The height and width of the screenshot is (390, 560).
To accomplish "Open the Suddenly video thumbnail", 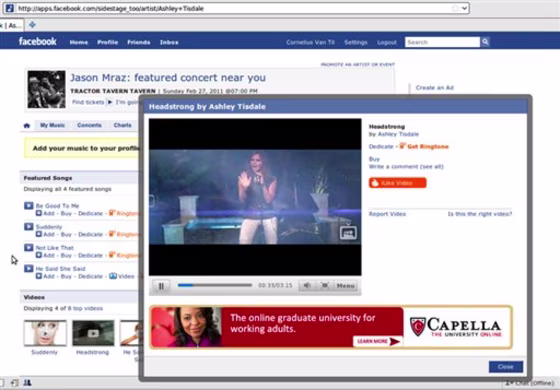I will pos(45,333).
